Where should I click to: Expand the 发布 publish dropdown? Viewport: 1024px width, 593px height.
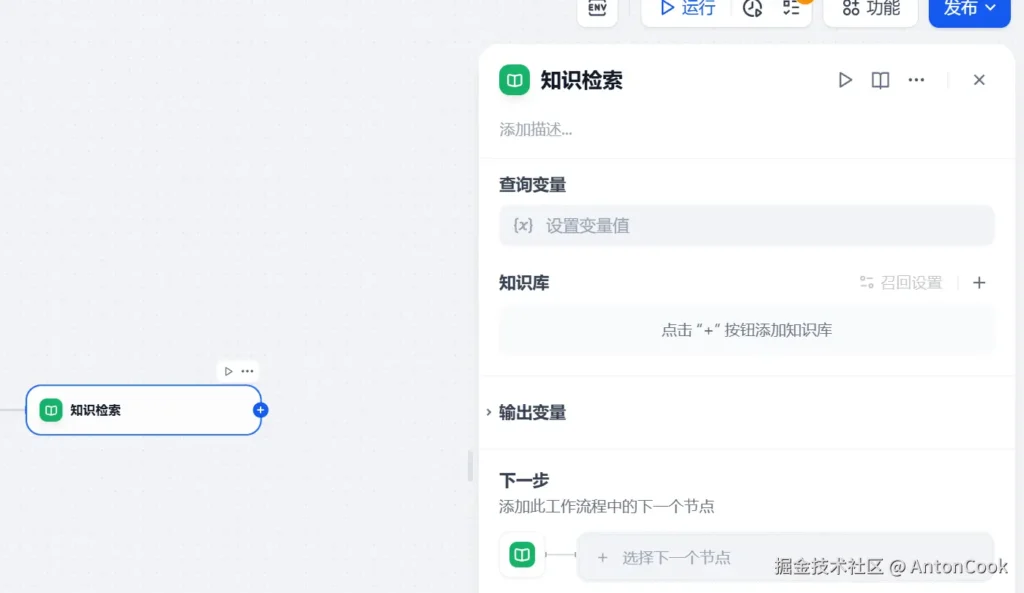click(969, 8)
